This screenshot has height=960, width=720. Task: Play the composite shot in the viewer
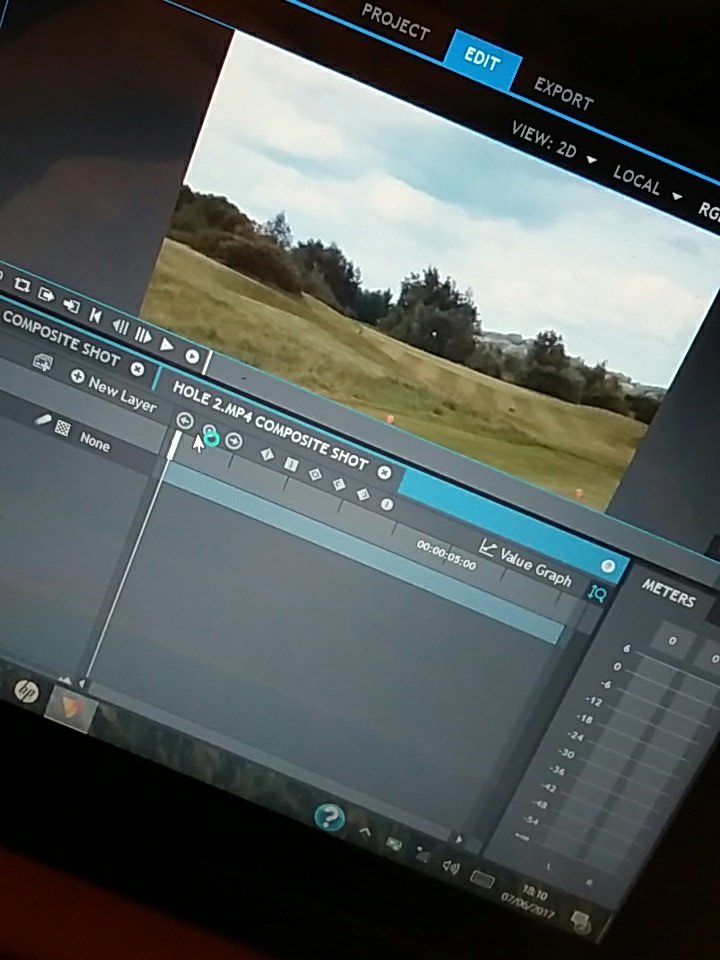167,345
